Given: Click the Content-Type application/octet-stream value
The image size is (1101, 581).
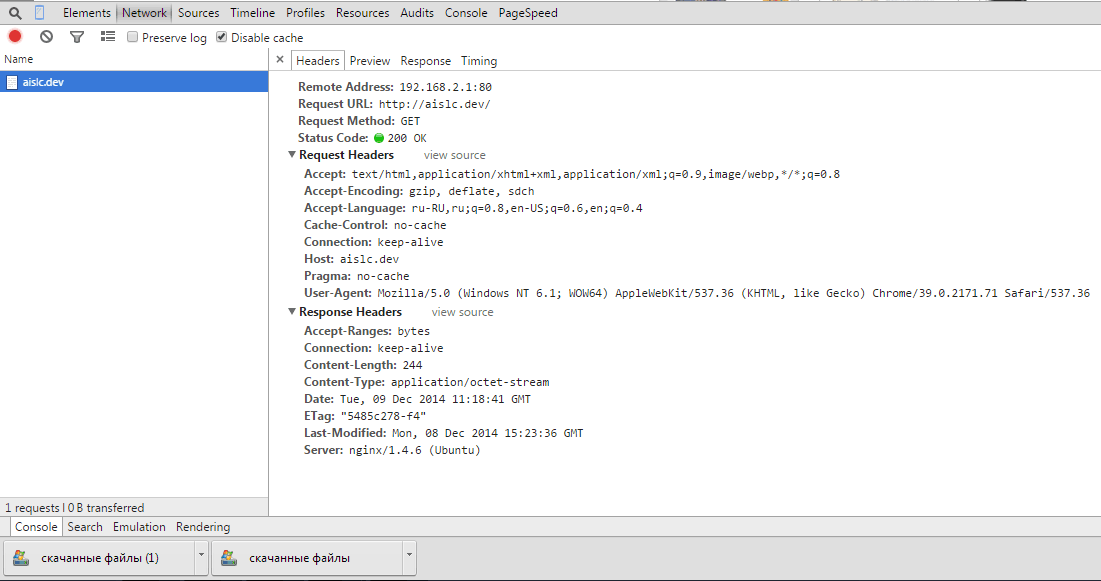Looking at the screenshot, I should tap(470, 382).
